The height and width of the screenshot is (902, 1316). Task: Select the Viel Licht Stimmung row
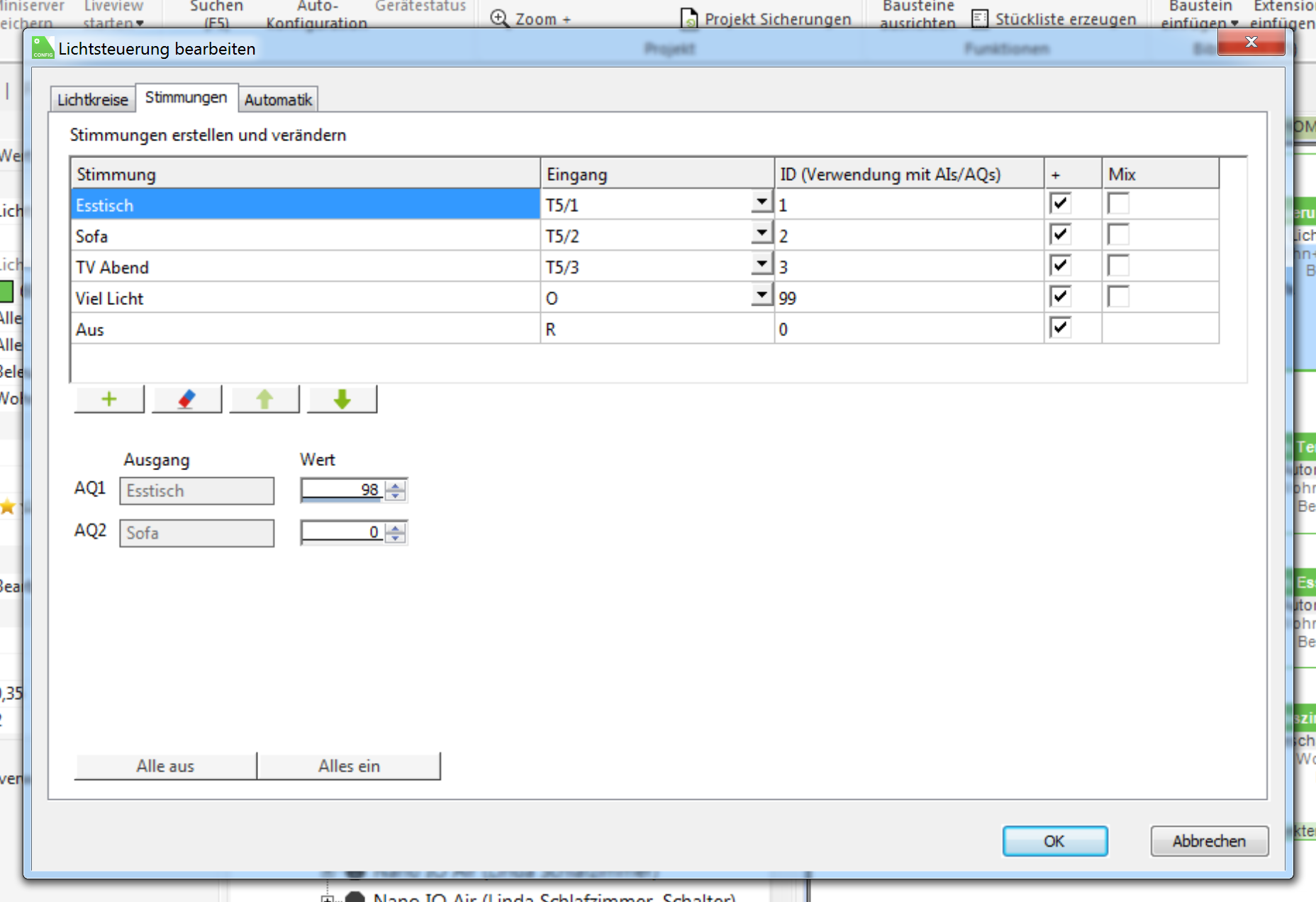click(306, 299)
